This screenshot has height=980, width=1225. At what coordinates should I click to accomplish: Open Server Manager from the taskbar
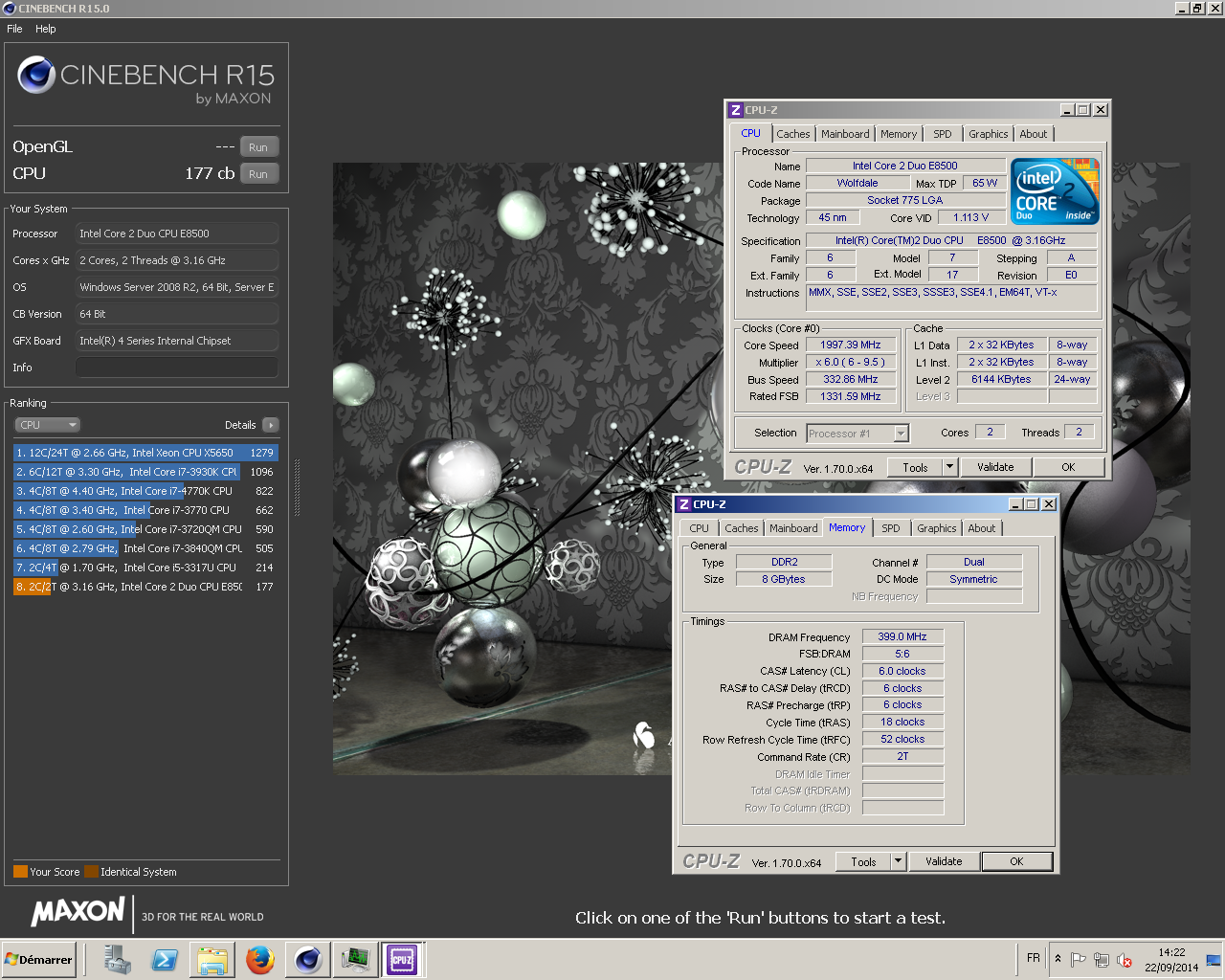click(118, 959)
